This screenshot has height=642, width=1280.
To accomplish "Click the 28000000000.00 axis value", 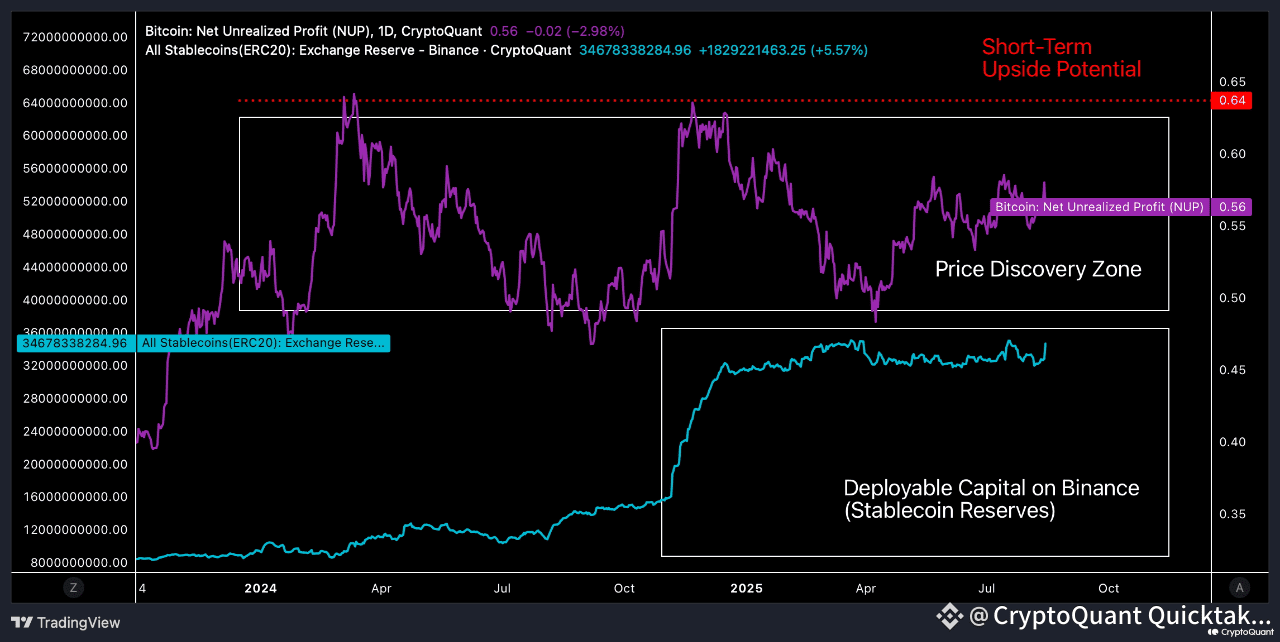I will click(74, 398).
